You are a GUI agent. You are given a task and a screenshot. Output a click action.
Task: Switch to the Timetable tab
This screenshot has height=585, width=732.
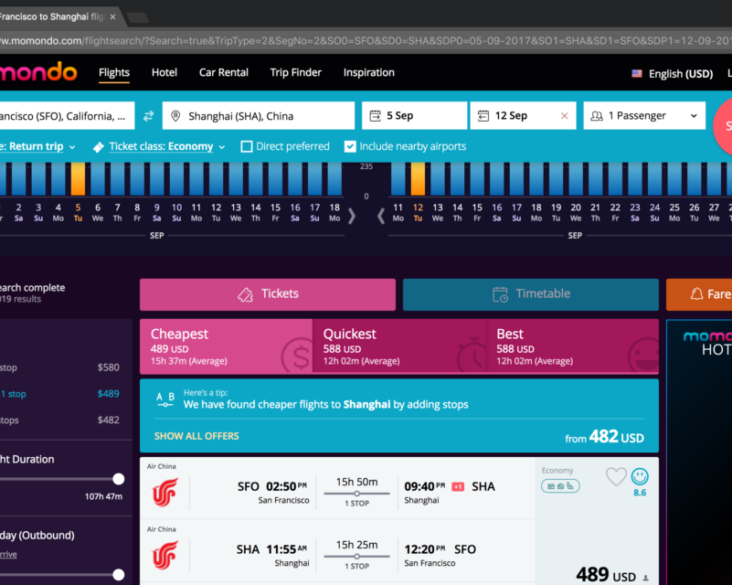point(531,294)
